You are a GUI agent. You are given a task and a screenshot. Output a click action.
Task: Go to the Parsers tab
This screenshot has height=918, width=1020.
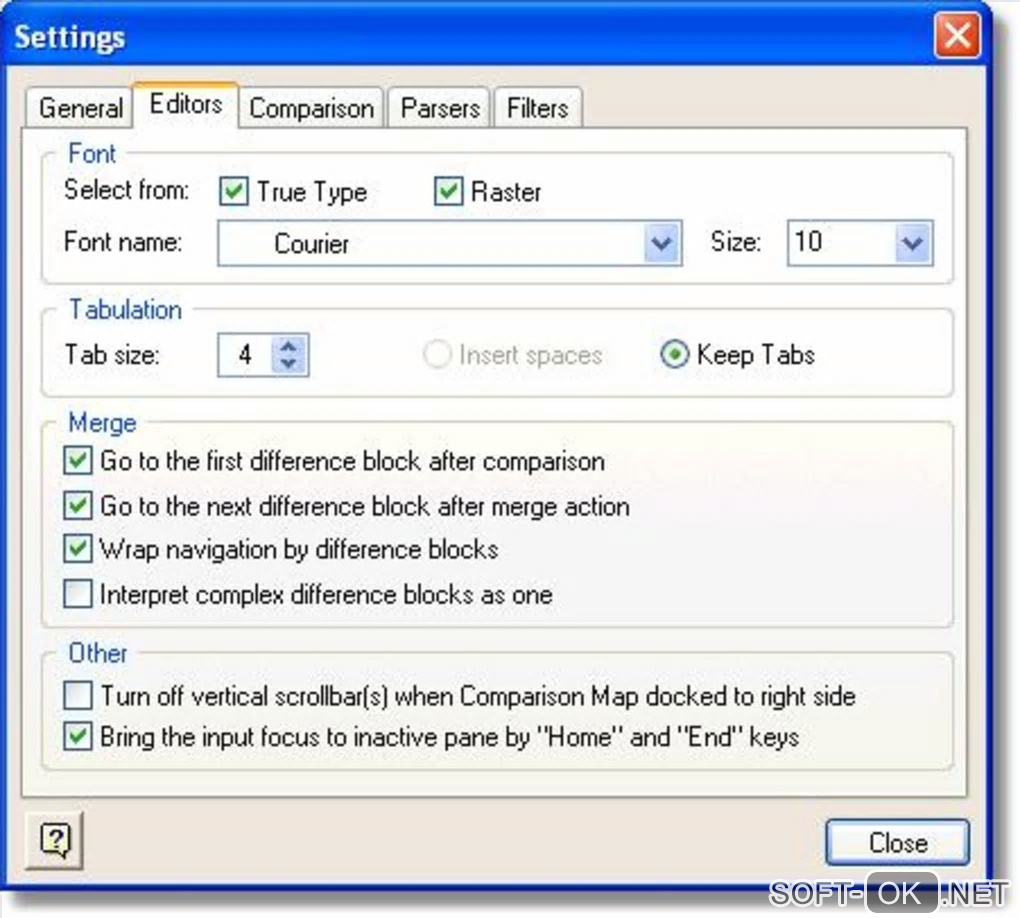(x=440, y=108)
